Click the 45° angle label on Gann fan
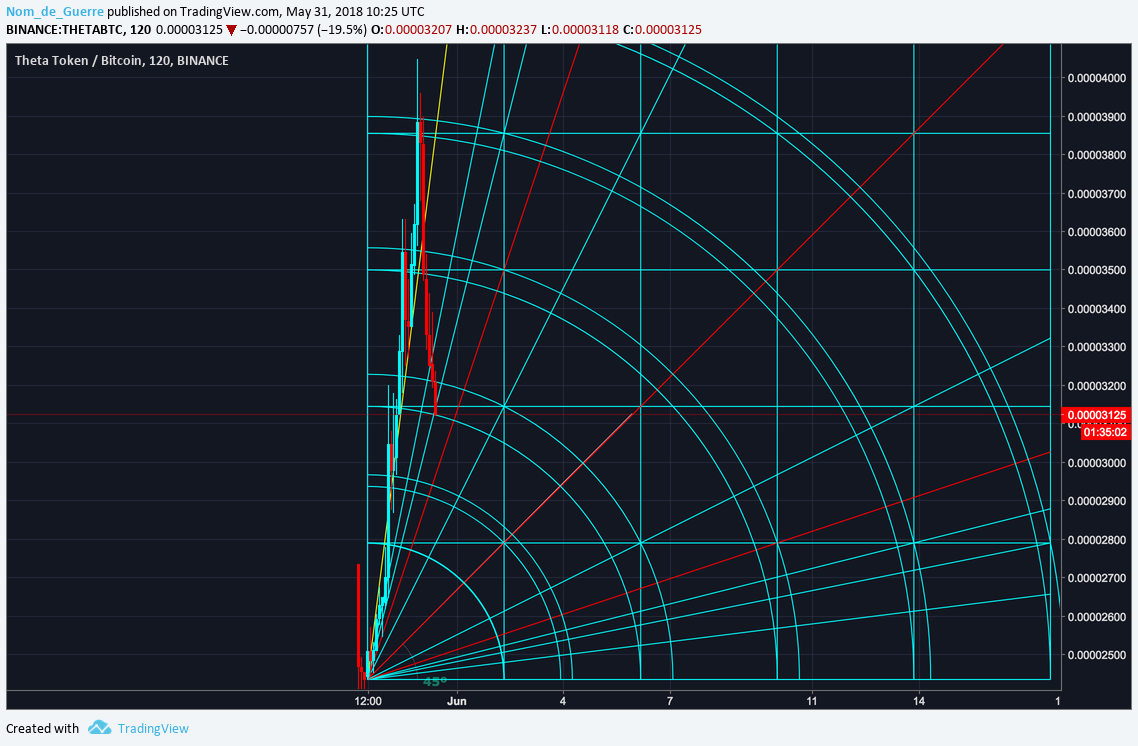This screenshot has width=1138, height=746. pyautogui.click(x=435, y=681)
